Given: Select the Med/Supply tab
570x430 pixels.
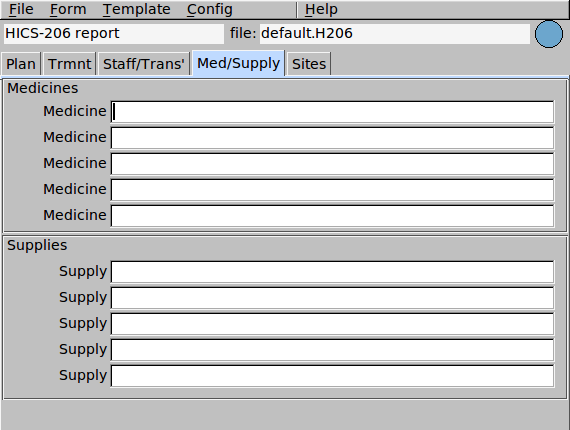Looking at the screenshot, I should (238, 63).
